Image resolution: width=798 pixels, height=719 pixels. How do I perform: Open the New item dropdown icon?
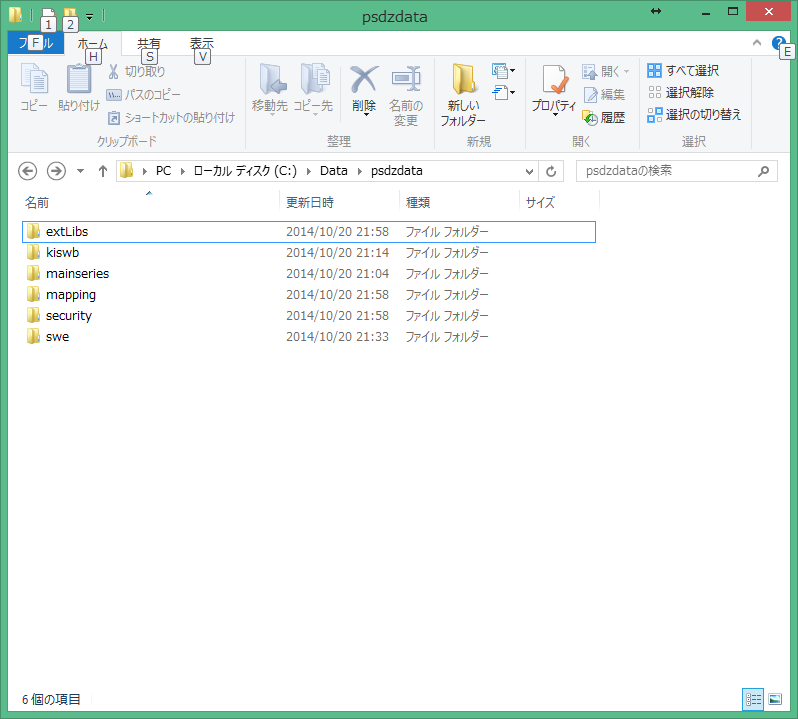tap(503, 71)
